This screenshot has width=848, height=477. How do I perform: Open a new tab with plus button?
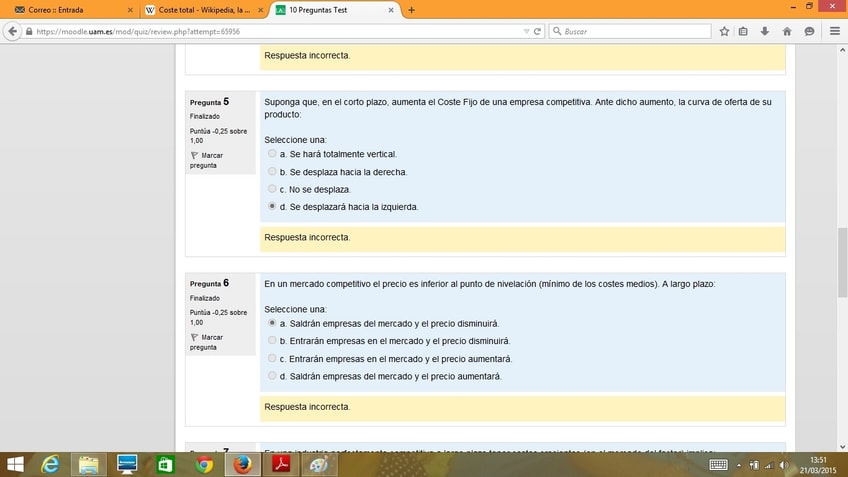[x=412, y=10]
